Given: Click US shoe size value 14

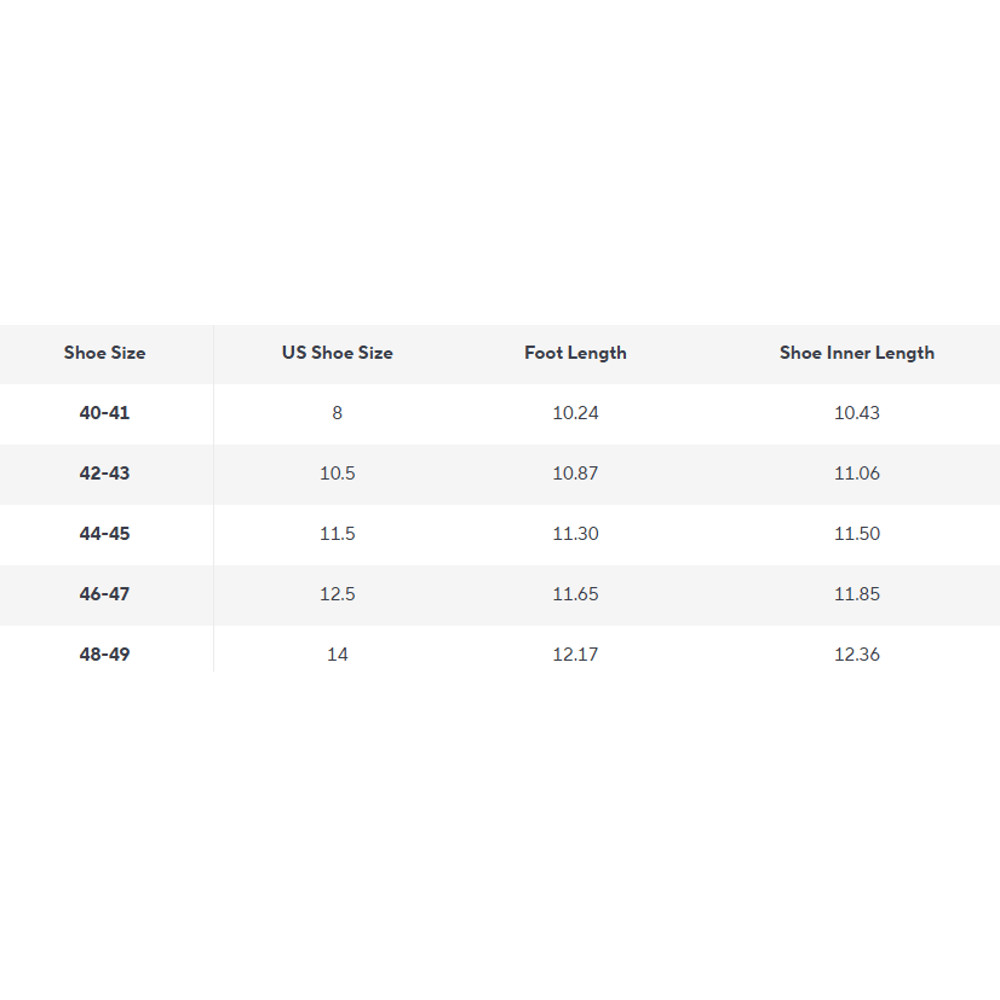Looking at the screenshot, I should (x=337, y=654).
